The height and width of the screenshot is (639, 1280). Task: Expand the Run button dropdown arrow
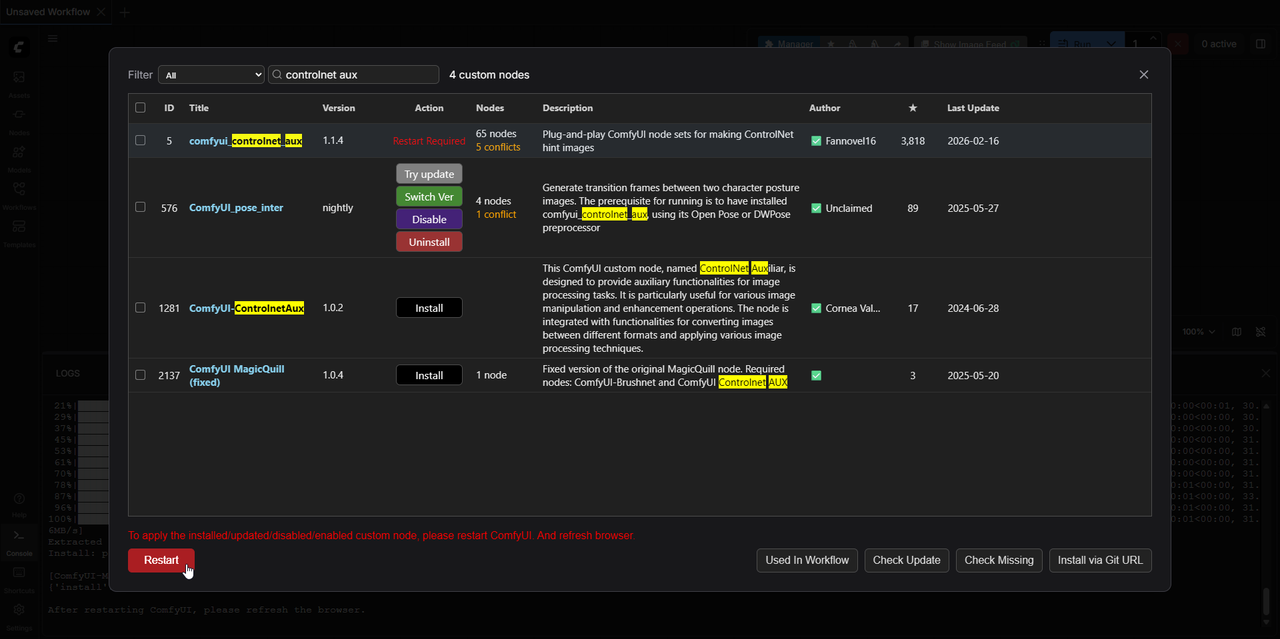click(x=1113, y=44)
